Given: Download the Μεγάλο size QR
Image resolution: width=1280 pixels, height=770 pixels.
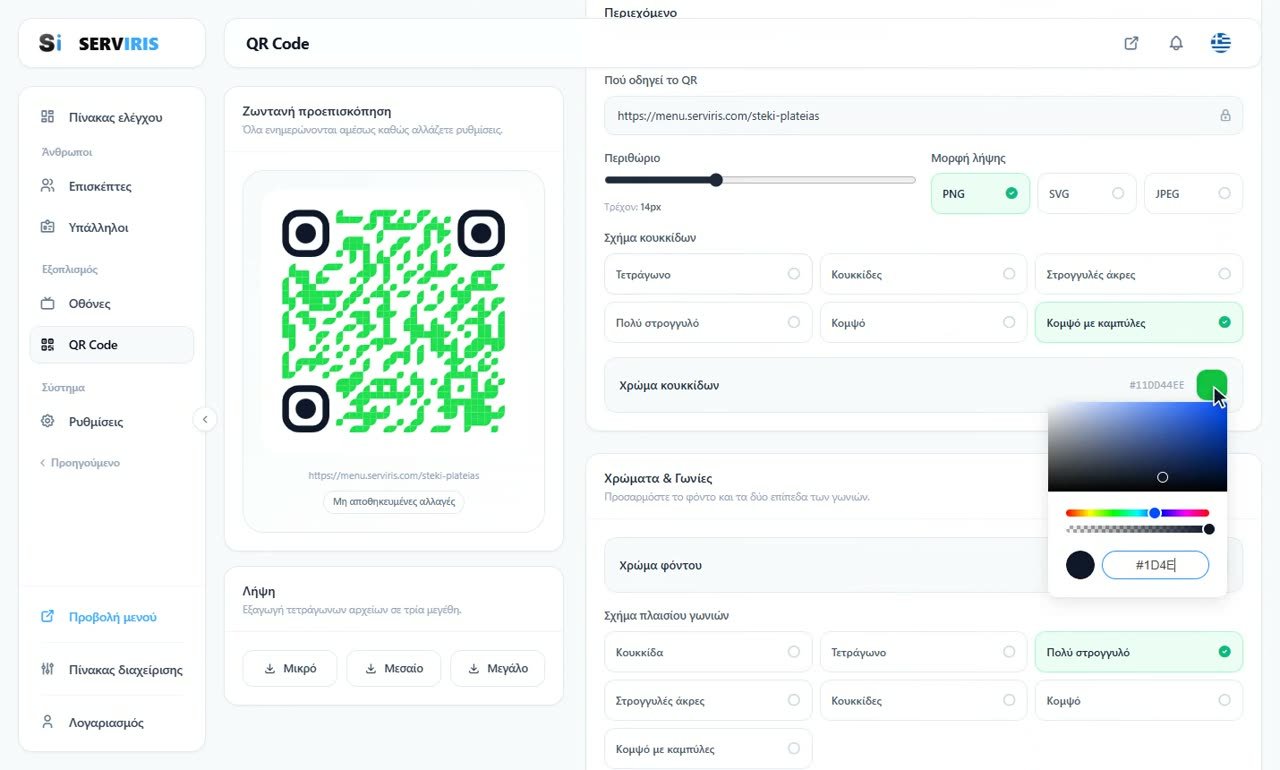Looking at the screenshot, I should (497, 668).
